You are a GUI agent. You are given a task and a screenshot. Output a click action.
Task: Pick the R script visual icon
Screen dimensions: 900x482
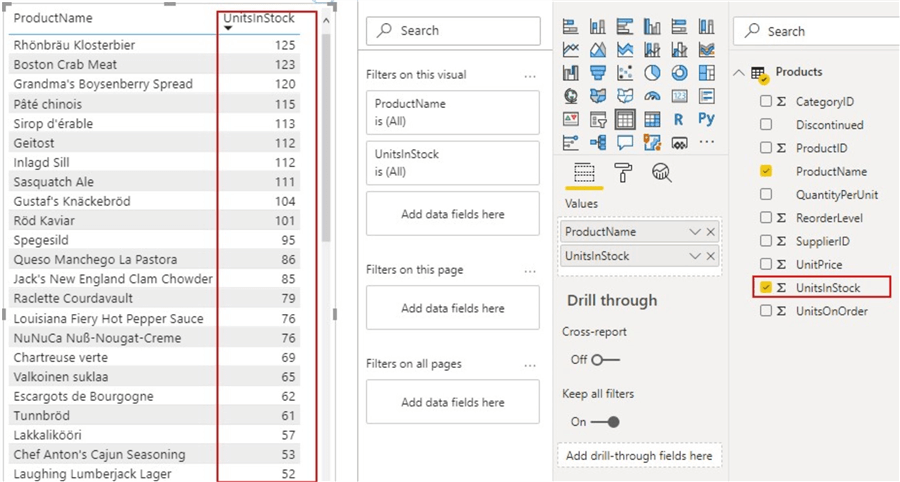tap(679, 119)
